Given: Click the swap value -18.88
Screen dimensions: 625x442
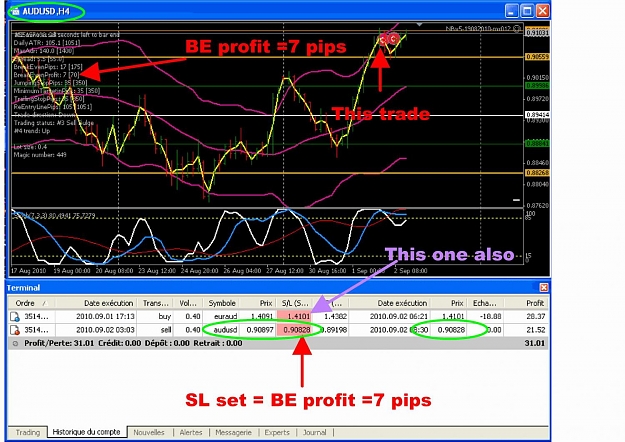Looking at the screenshot, I should [x=492, y=317].
